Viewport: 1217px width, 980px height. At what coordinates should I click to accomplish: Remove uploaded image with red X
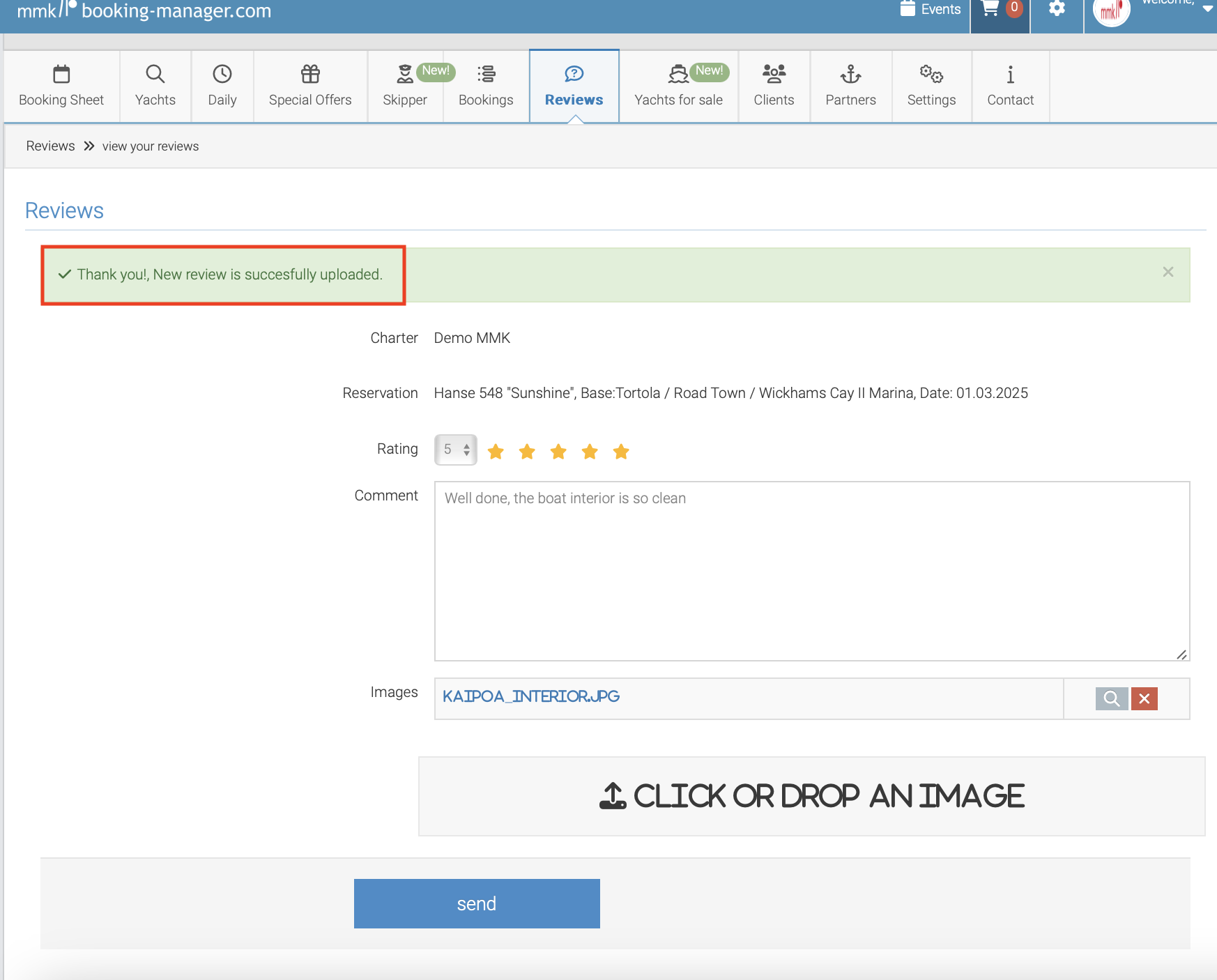[x=1145, y=698]
